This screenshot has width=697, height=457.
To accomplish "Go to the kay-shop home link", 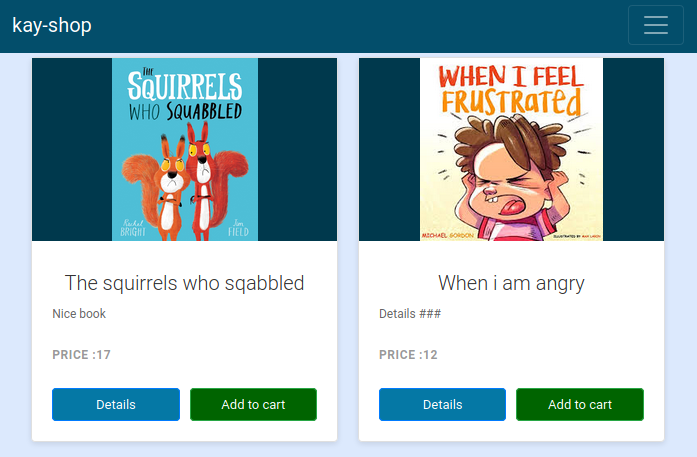I will click(52, 25).
